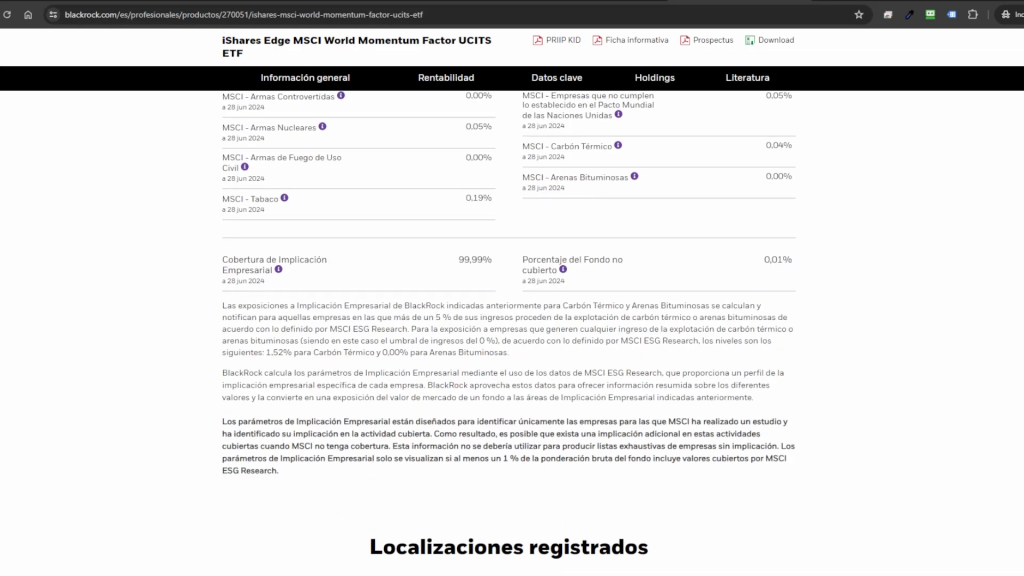Click the Download spreadsheet icon
Screen dimensions: 1024x576
click(750, 40)
